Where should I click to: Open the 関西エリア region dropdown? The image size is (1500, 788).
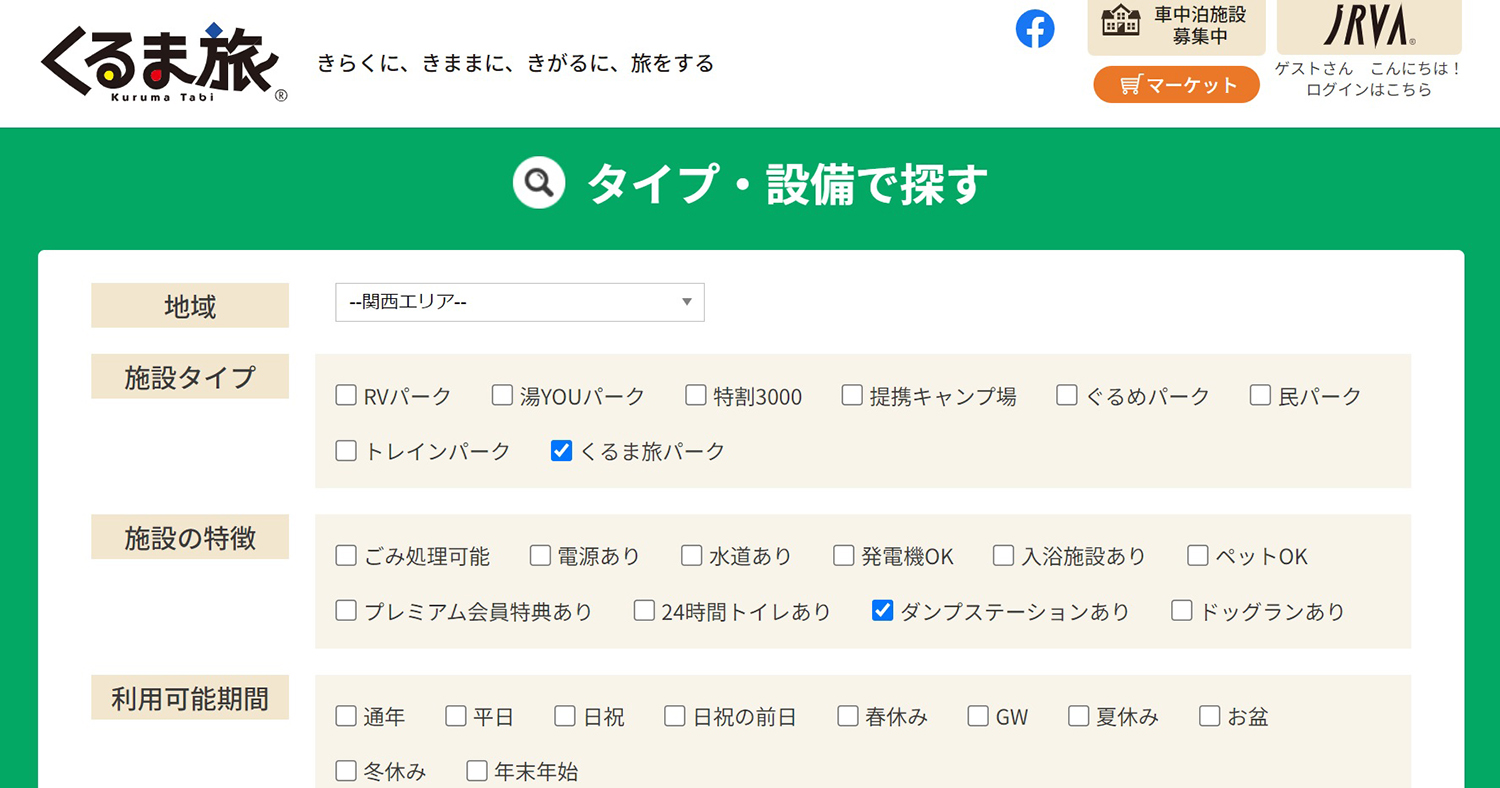coord(519,302)
